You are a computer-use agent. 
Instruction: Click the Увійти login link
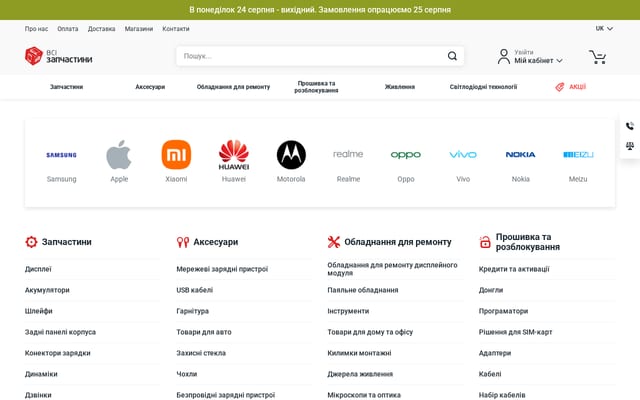click(x=524, y=52)
